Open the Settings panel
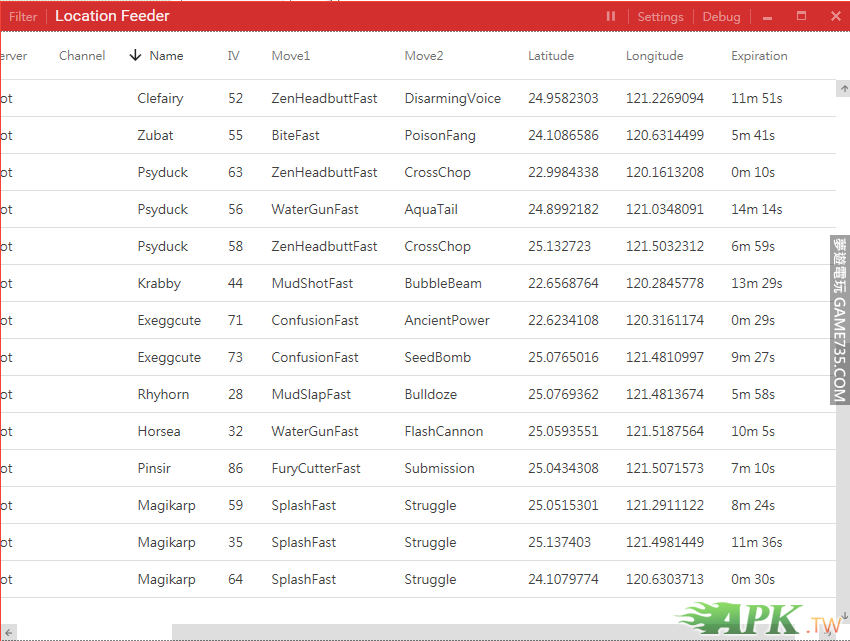 (660, 17)
